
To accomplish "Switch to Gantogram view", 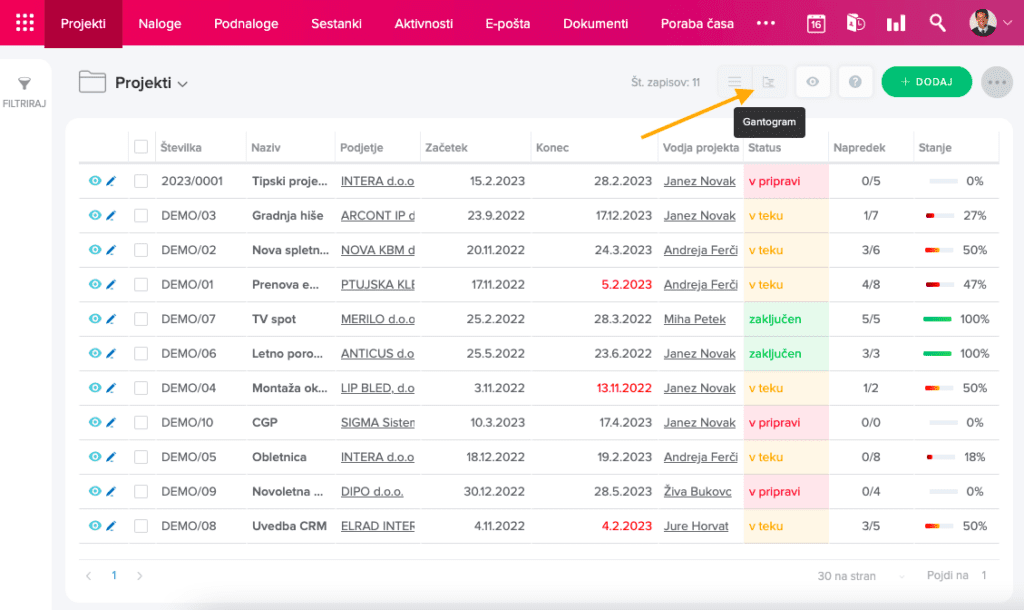I will 768,82.
